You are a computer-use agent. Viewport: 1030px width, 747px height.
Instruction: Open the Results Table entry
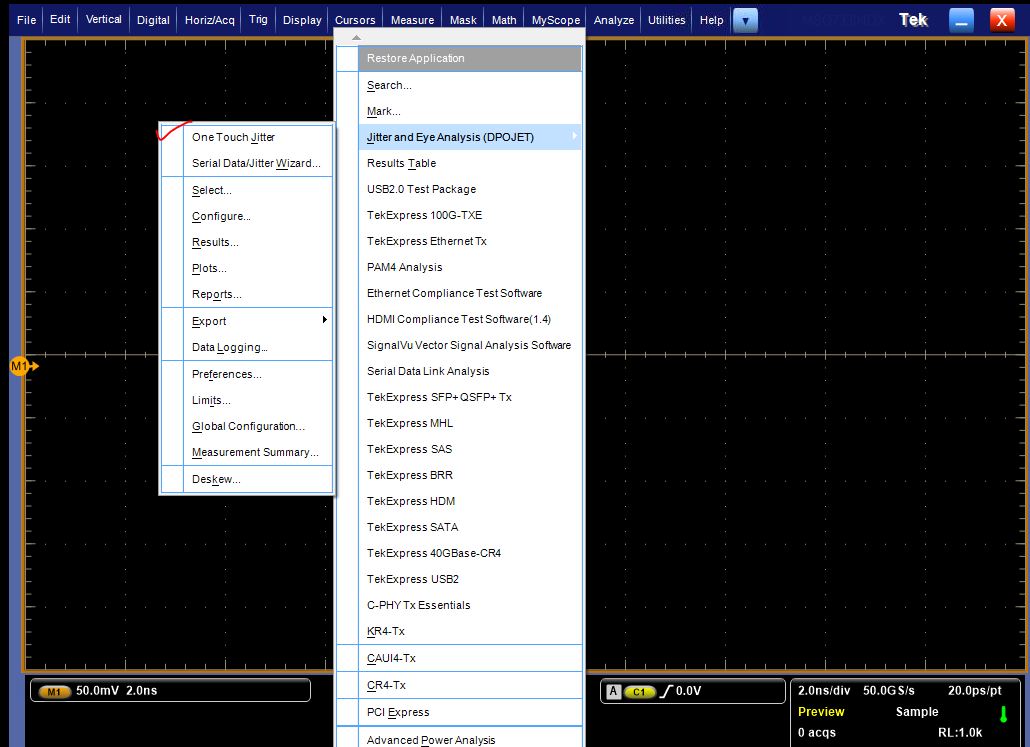click(x=401, y=163)
